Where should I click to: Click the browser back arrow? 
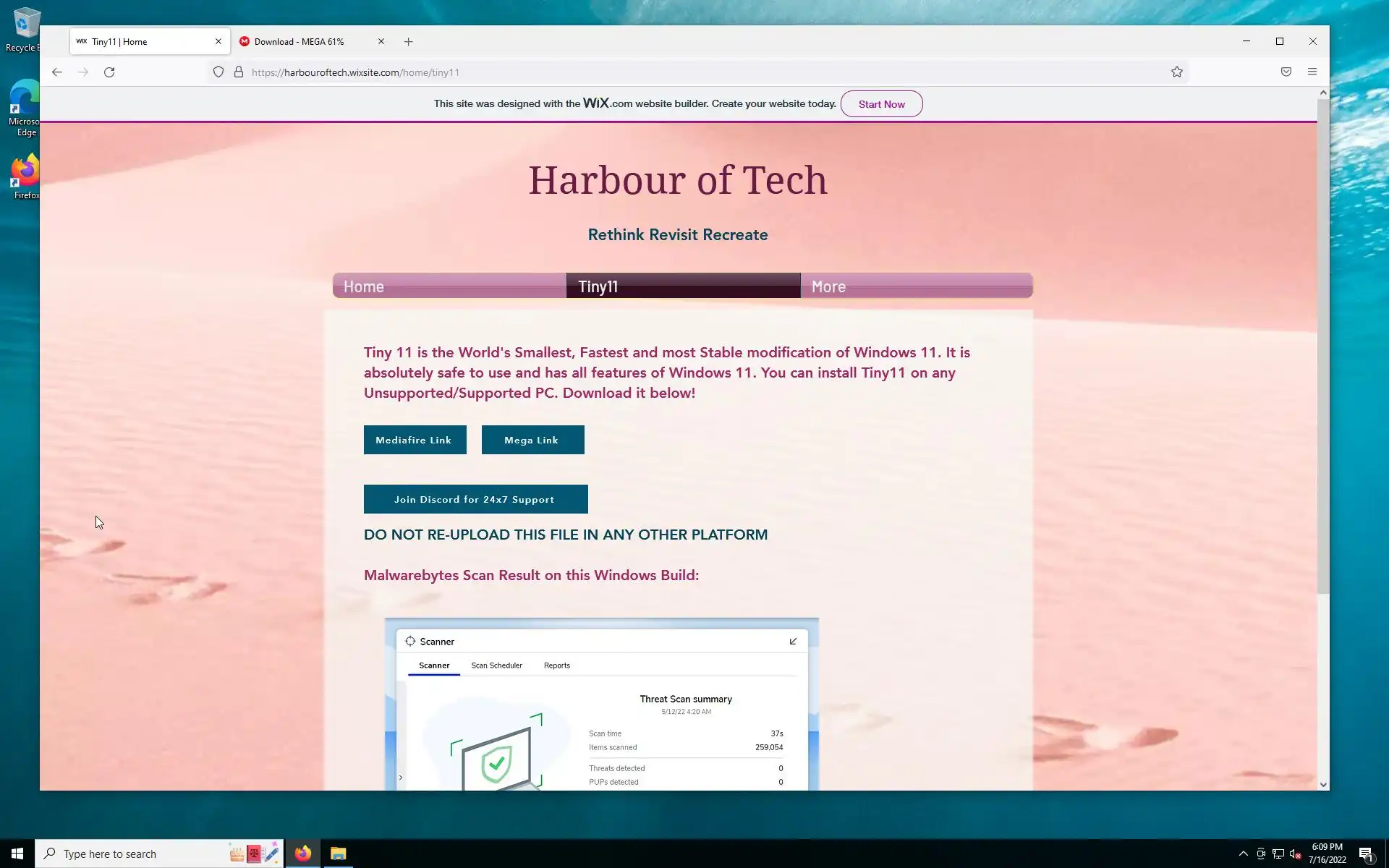pos(57,72)
